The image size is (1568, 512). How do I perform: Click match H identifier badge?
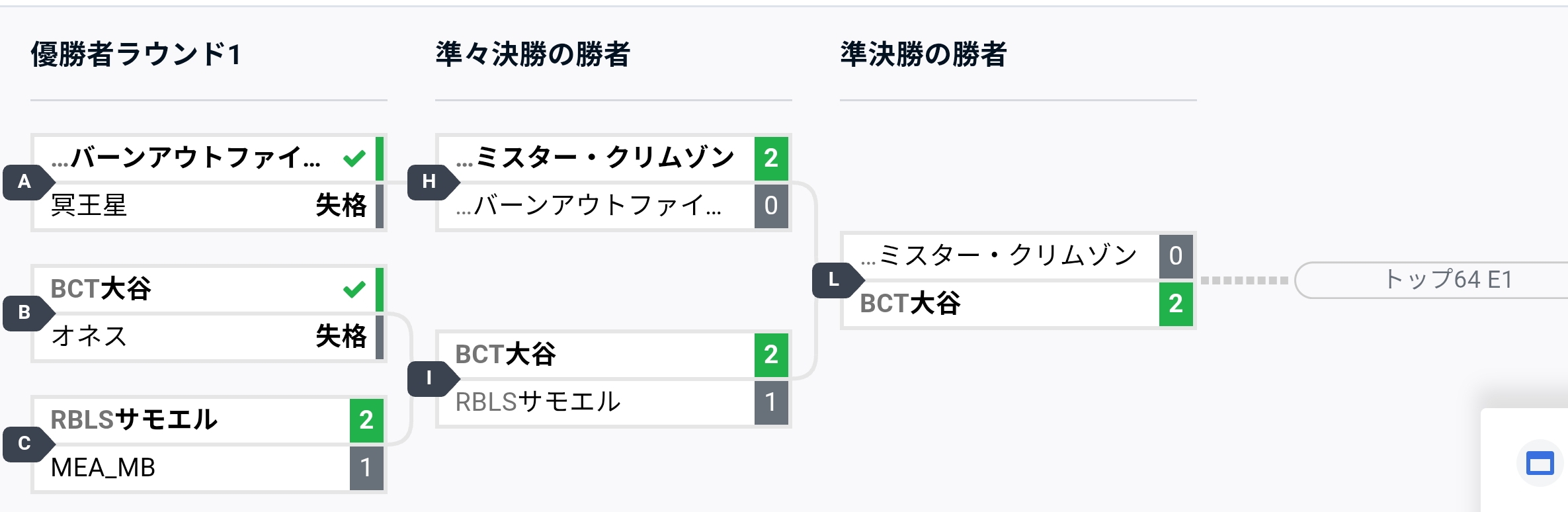[x=429, y=182]
